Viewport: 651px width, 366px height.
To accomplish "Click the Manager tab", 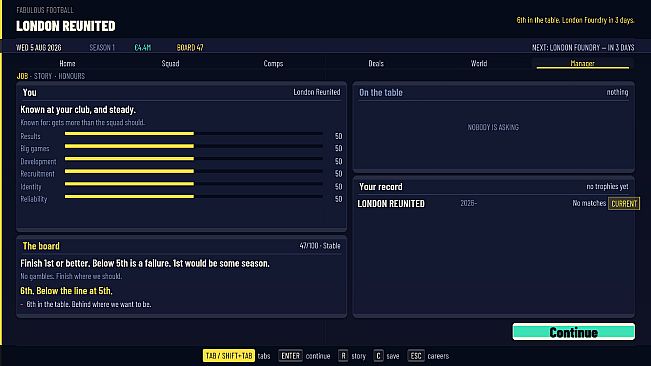I will tap(582, 63).
